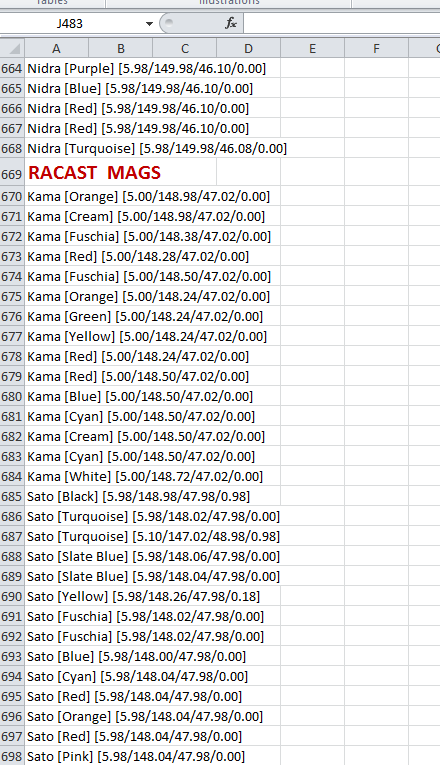This screenshot has width=440, height=765.
Task: Click cell Sato [Pink] [5.98/148.04/47.98/0.00]
Action: [x=136, y=757]
